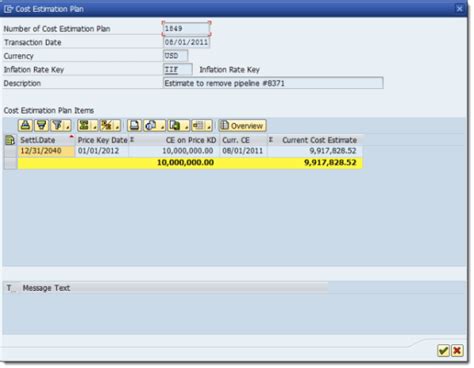Click the Transaction Date field
Viewport: 474px width, 368px height.
pos(186,42)
